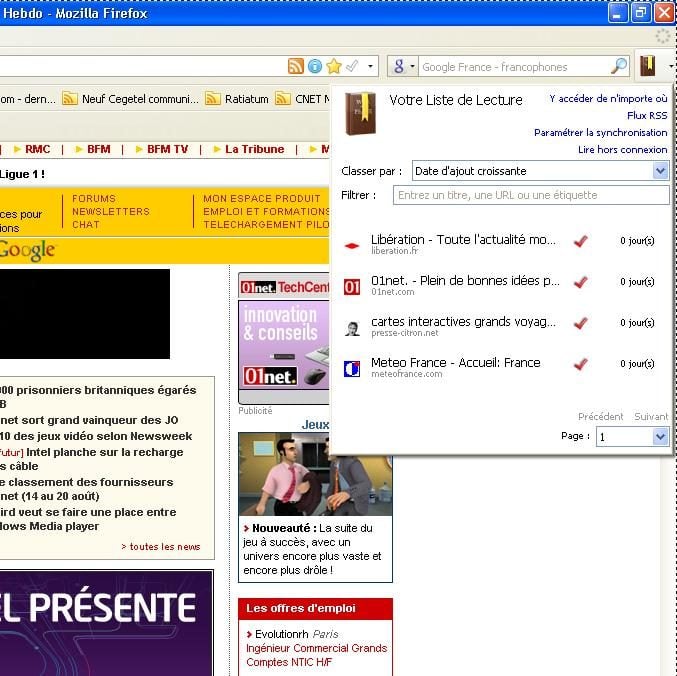The image size is (677, 676).
Task: Click the search magnifying glass icon
Action: pyautogui.click(x=619, y=67)
